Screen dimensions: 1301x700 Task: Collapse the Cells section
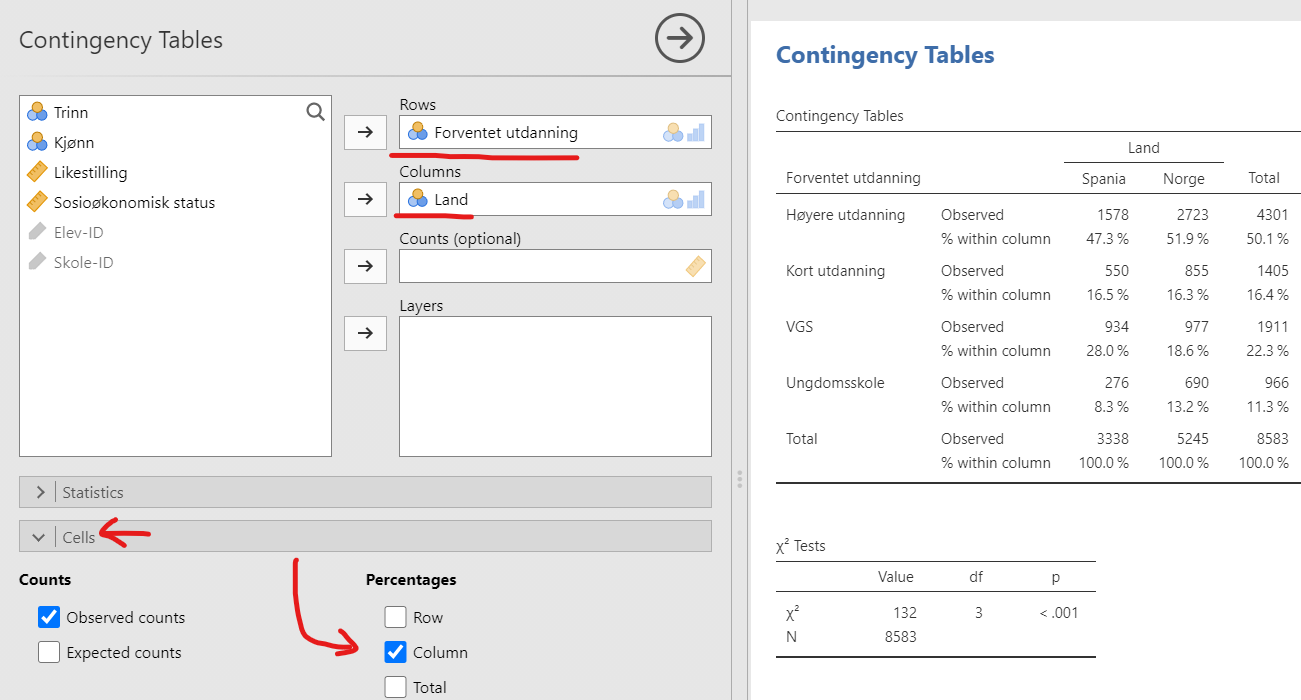40,537
